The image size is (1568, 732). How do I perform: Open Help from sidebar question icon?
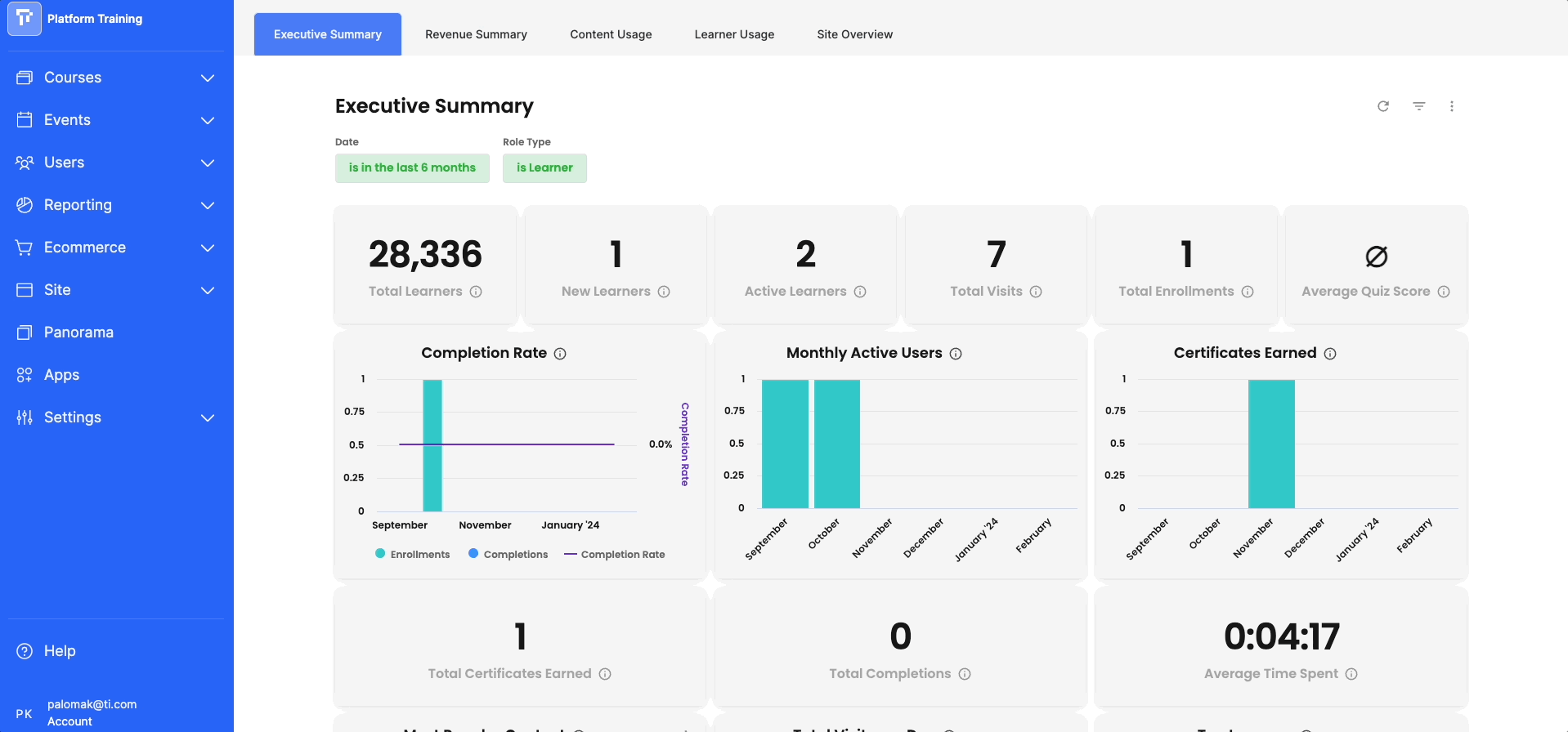pos(25,651)
